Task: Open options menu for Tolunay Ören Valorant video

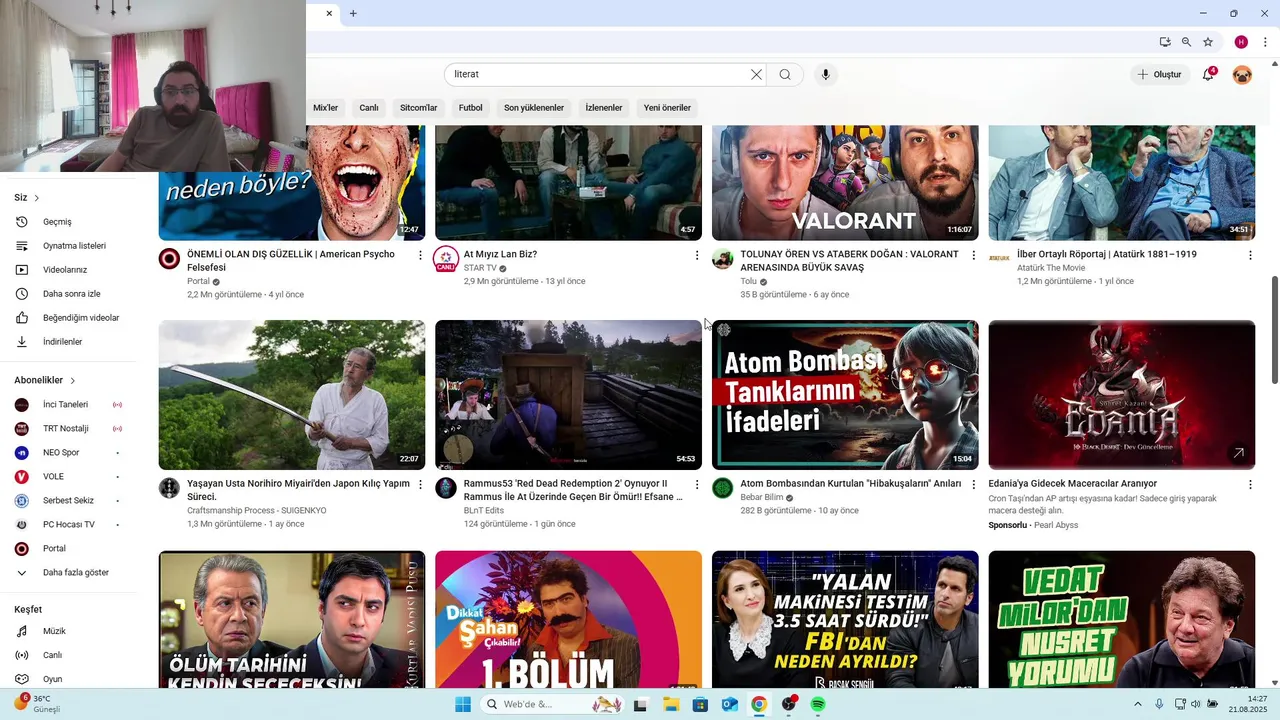Action: pyautogui.click(x=973, y=256)
